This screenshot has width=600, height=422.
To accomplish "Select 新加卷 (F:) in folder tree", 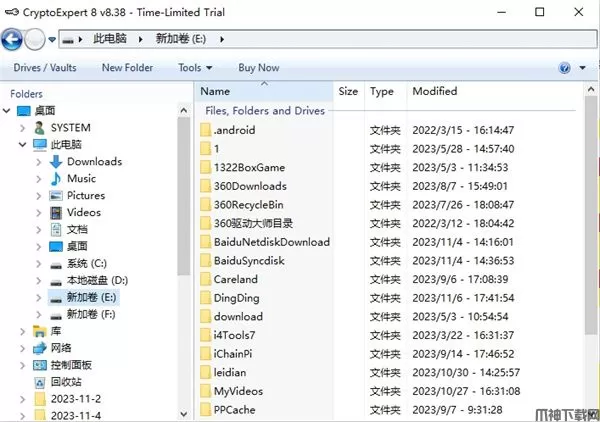I will [91, 314].
